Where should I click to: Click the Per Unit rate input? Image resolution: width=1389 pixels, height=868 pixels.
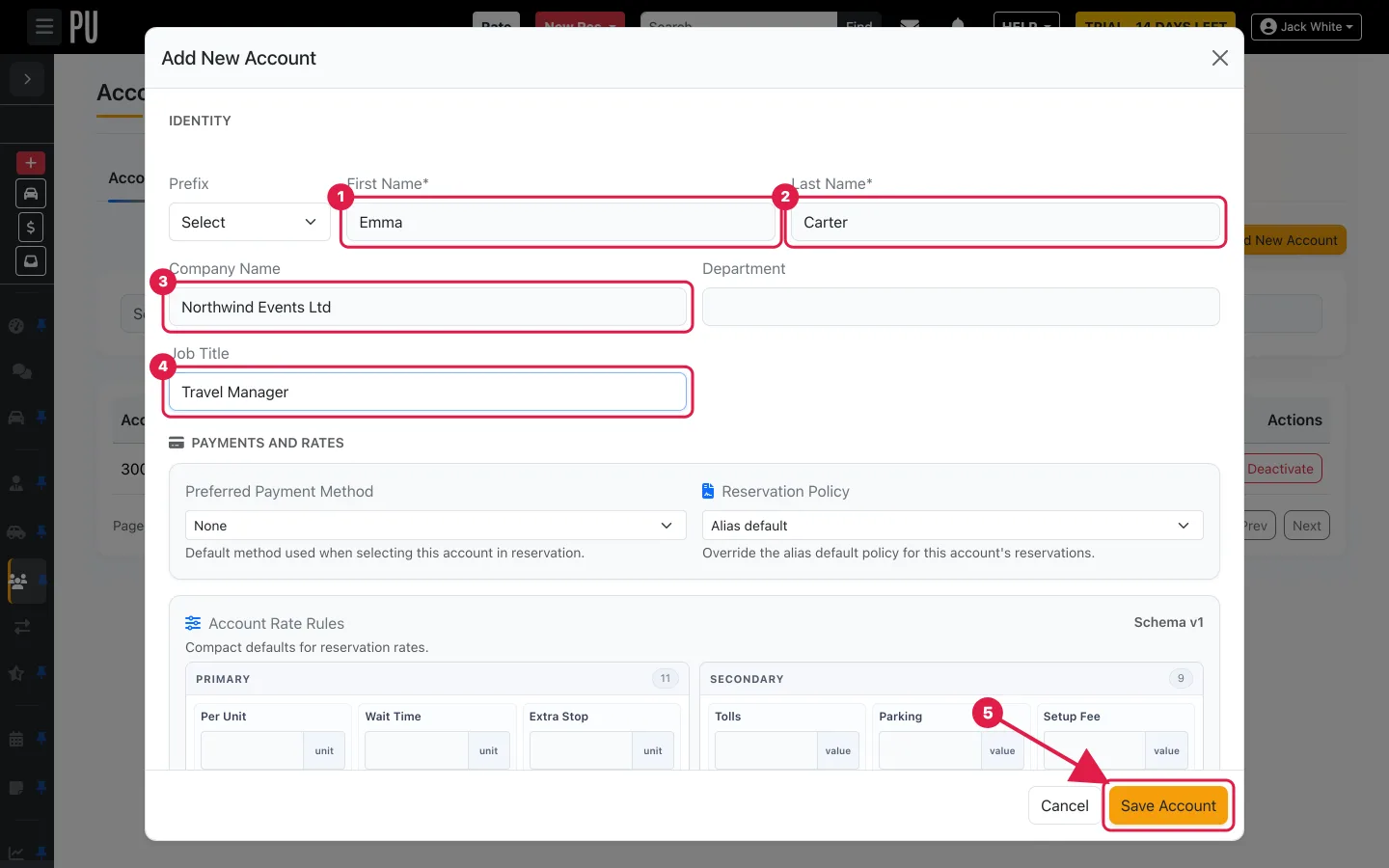pos(253,750)
